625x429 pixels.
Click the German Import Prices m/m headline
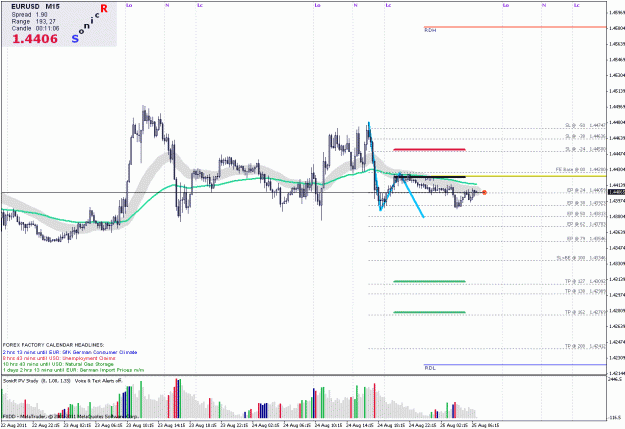73,370
